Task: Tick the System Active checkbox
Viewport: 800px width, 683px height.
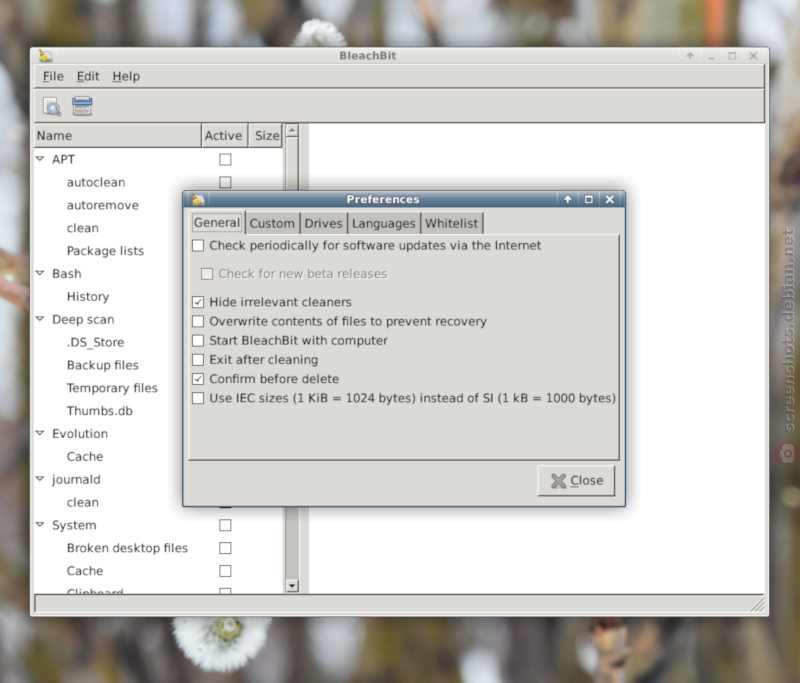Action: [225, 525]
